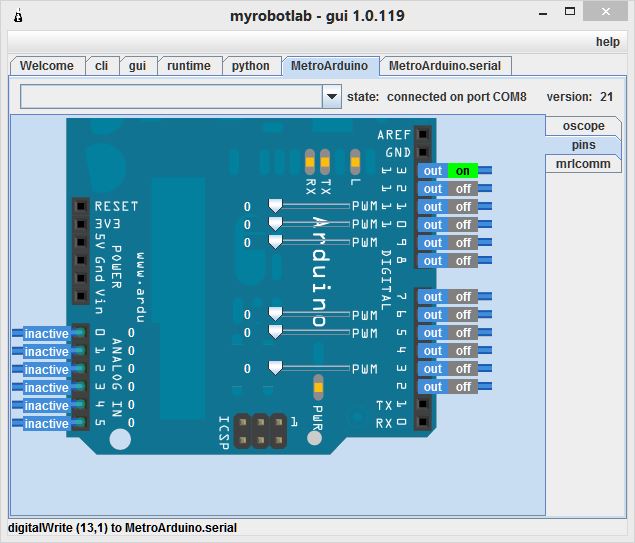The image size is (635, 543).
Task: Switch to the python tab
Action: [250, 66]
